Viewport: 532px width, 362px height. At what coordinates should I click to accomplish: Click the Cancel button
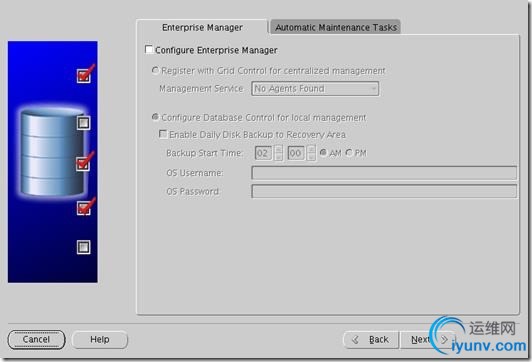[36, 339]
